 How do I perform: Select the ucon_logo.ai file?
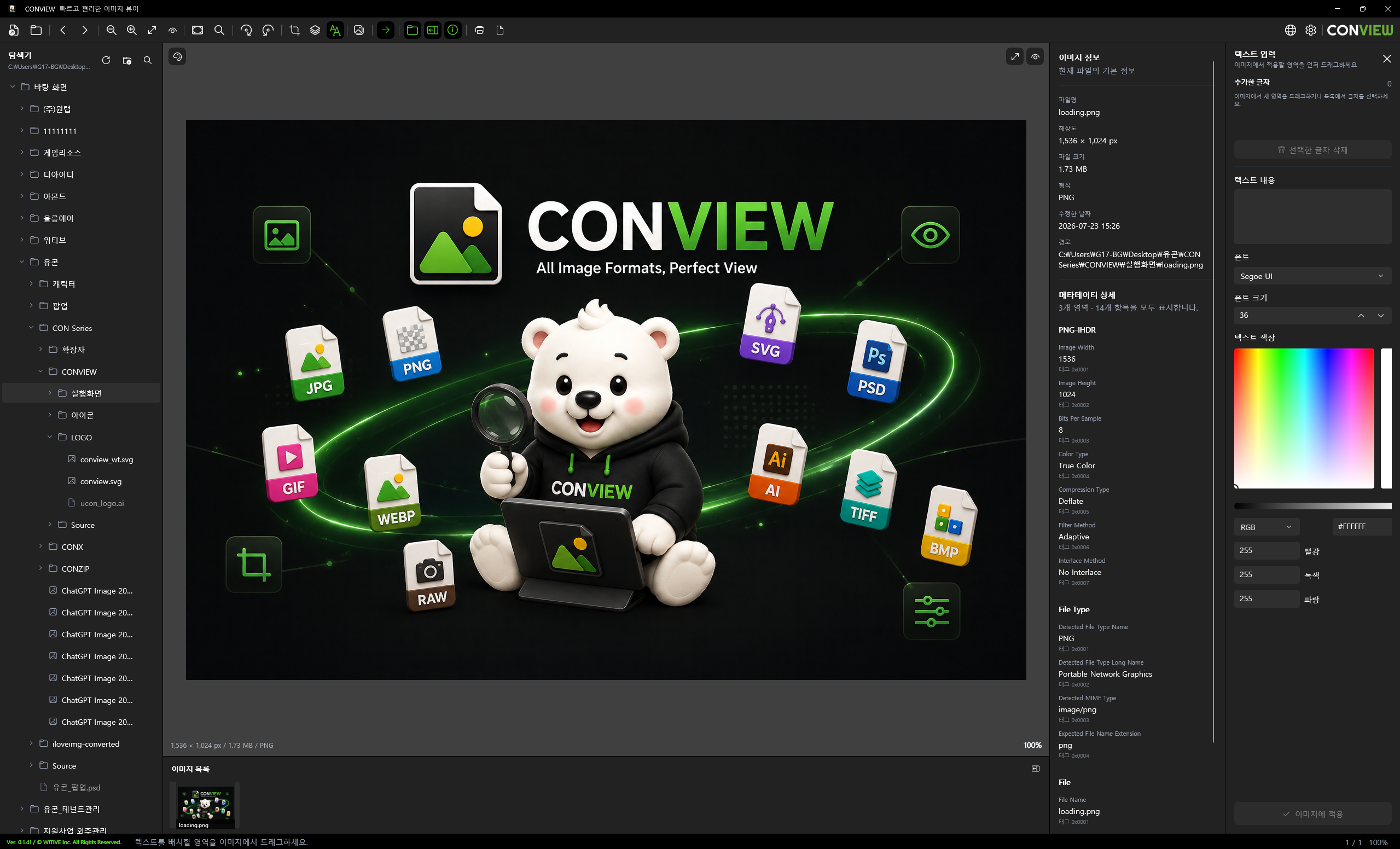click(102, 503)
